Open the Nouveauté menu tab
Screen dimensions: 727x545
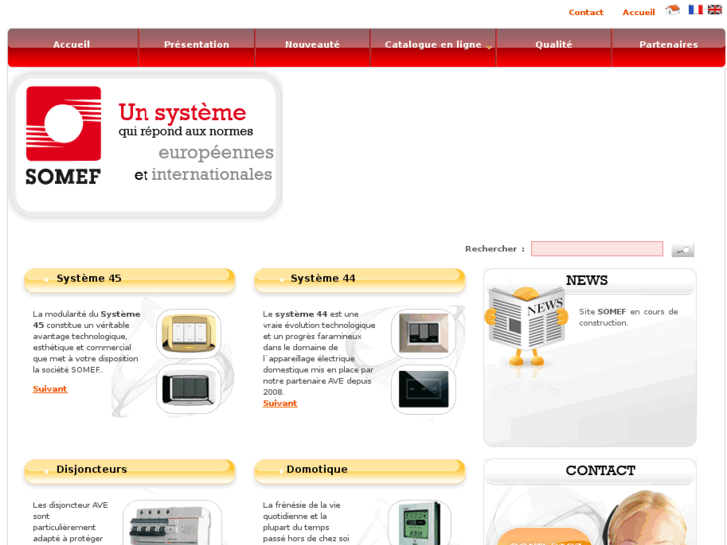312,45
